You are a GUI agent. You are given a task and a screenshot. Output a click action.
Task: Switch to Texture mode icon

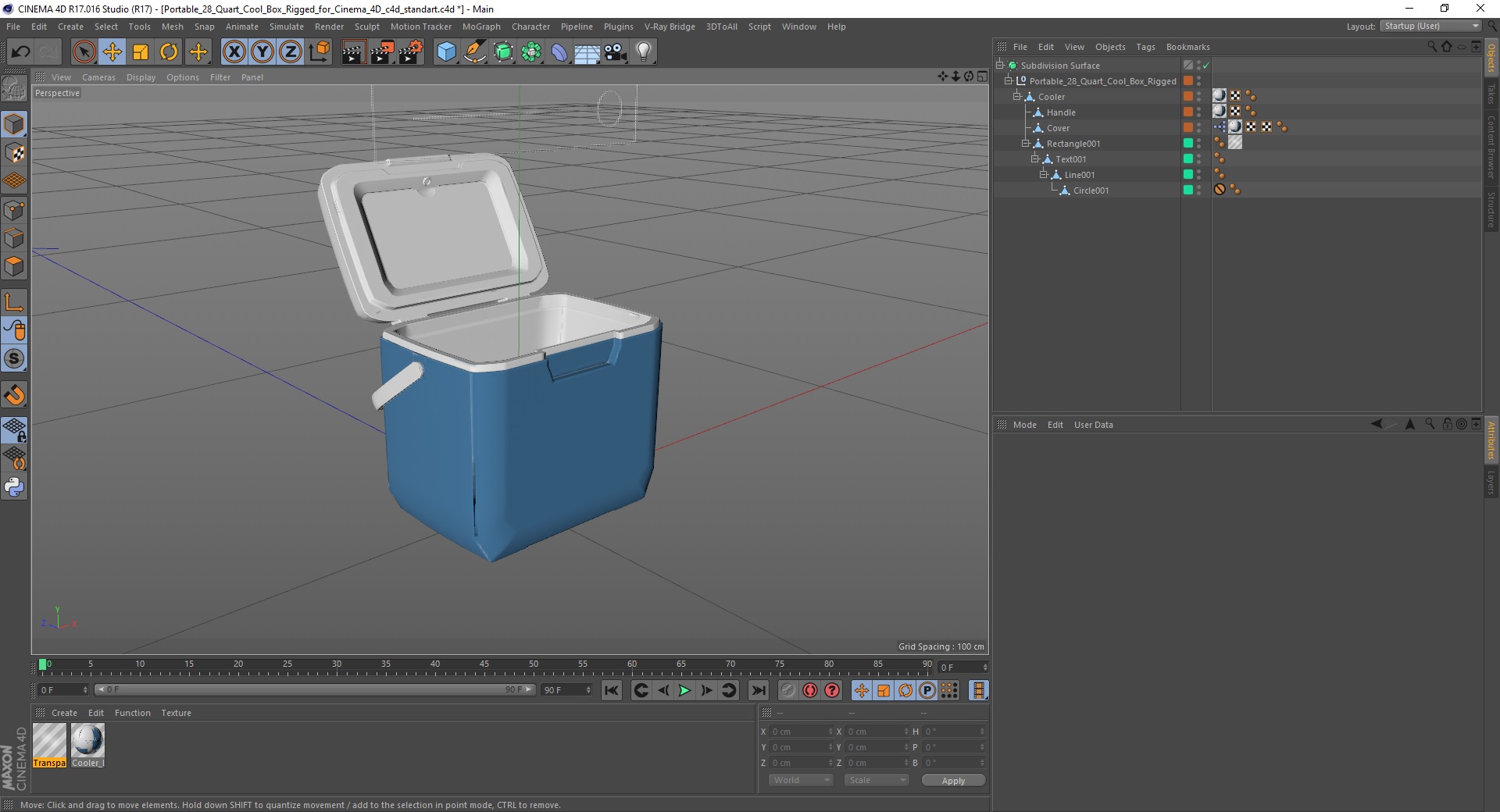14,153
